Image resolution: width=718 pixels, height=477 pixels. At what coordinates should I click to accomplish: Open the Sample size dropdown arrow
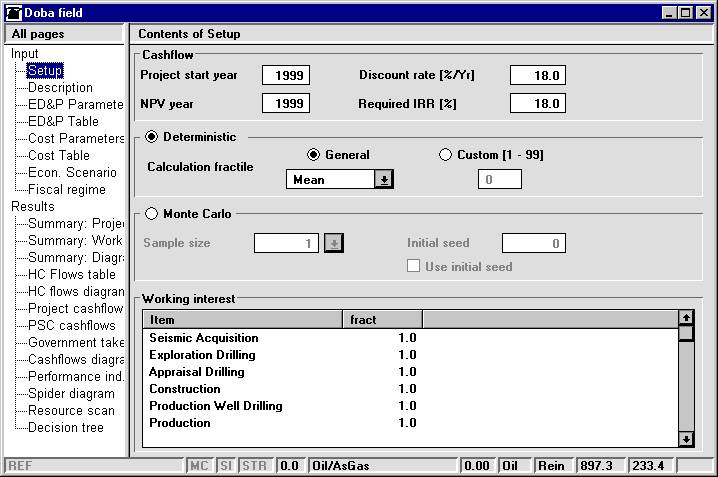coord(334,243)
